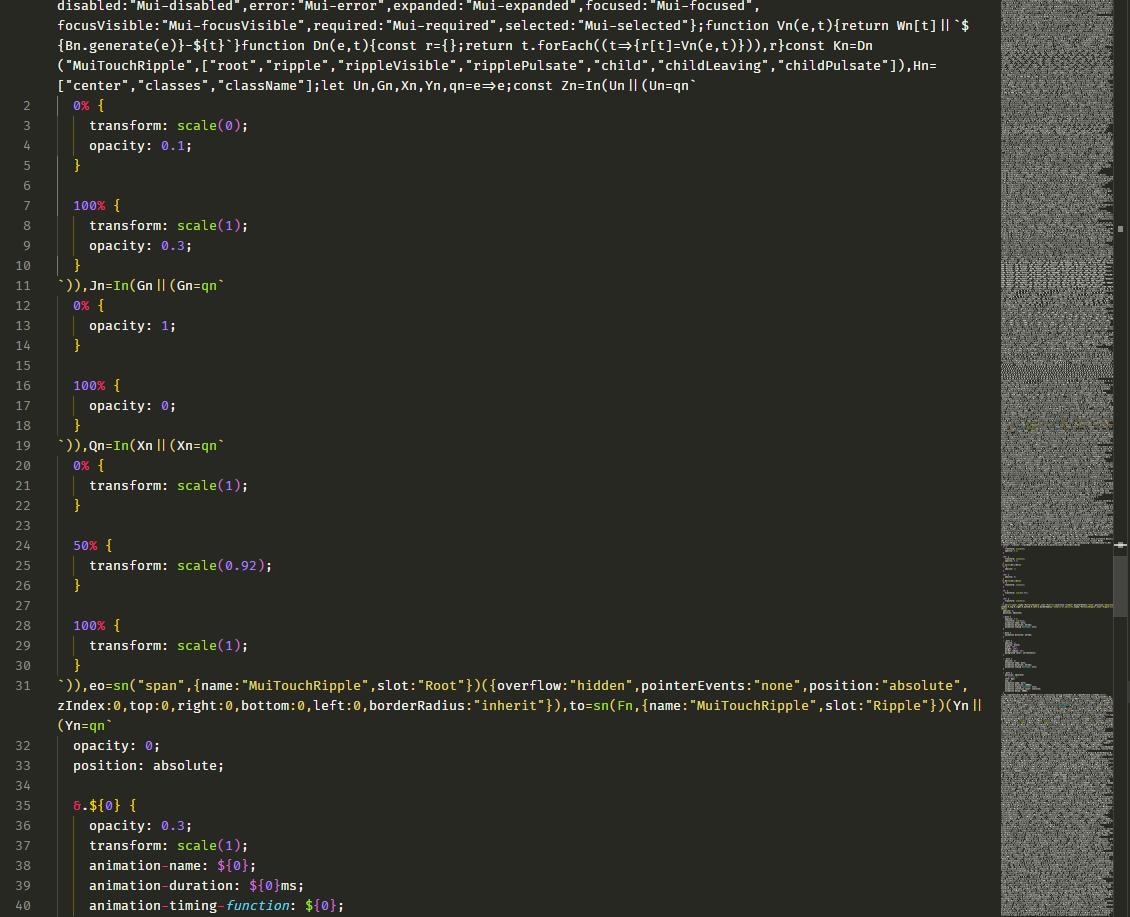This screenshot has width=1130, height=917.
Task: Click 'transform: scale(0.92);' code line
Action: pos(181,566)
